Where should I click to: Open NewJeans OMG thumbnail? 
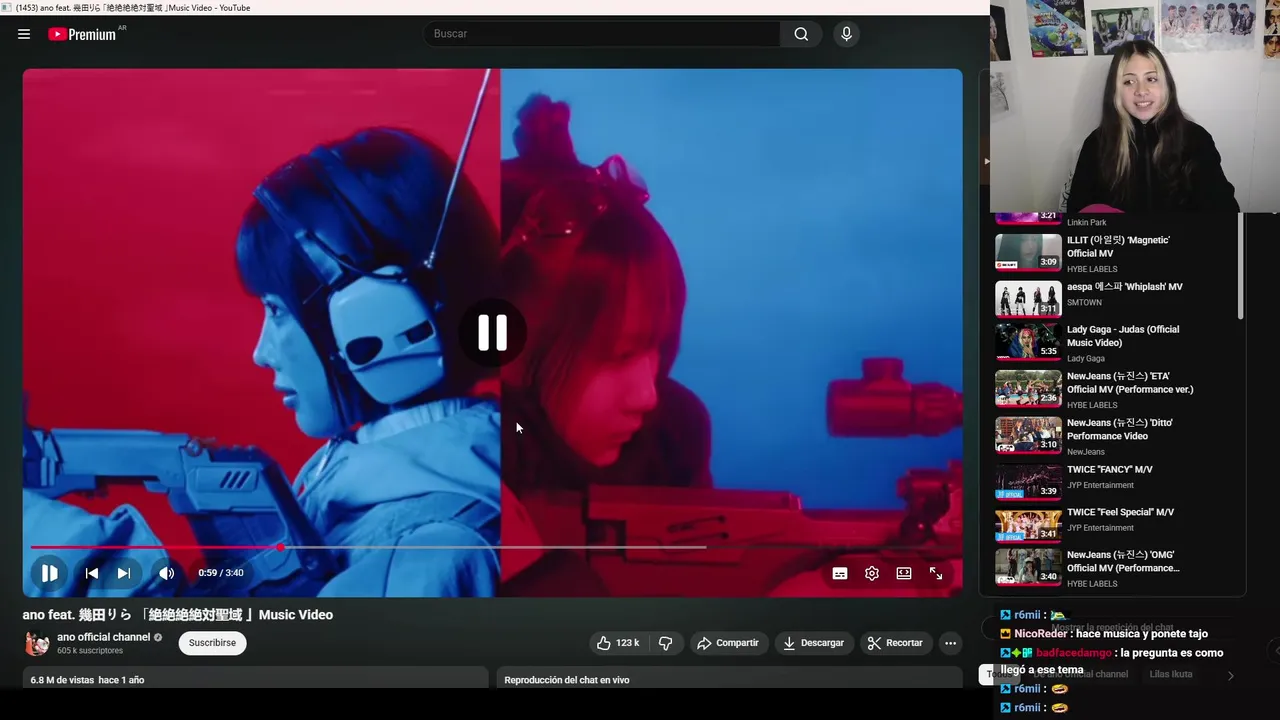(1028, 567)
